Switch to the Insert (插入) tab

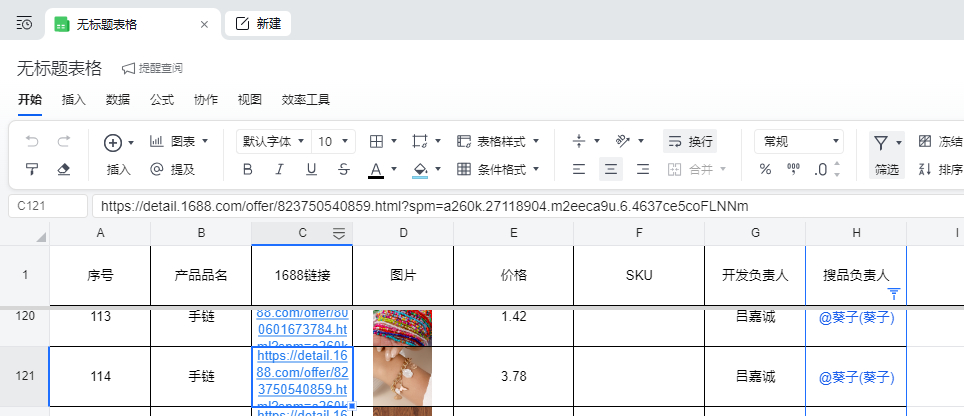coord(74,100)
